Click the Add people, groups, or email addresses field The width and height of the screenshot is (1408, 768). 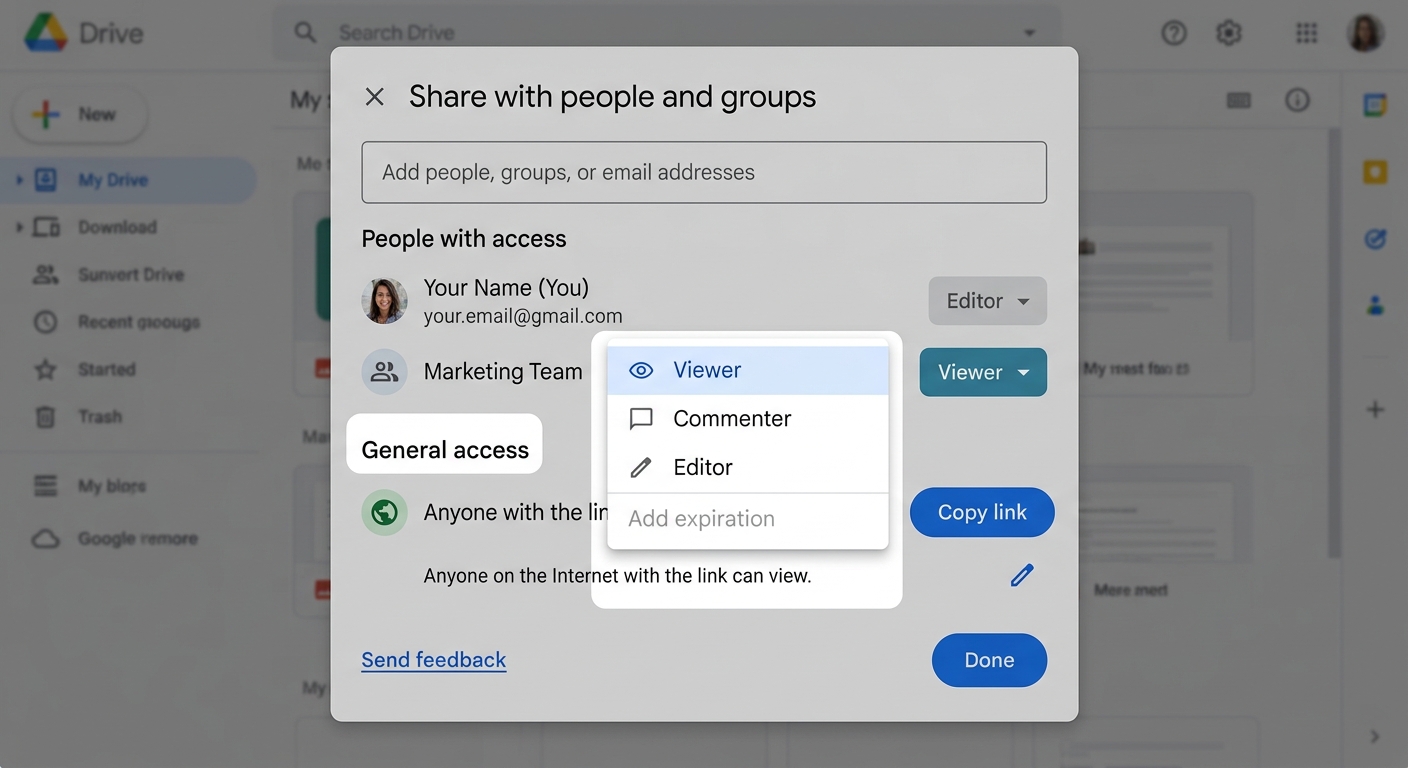tap(704, 172)
